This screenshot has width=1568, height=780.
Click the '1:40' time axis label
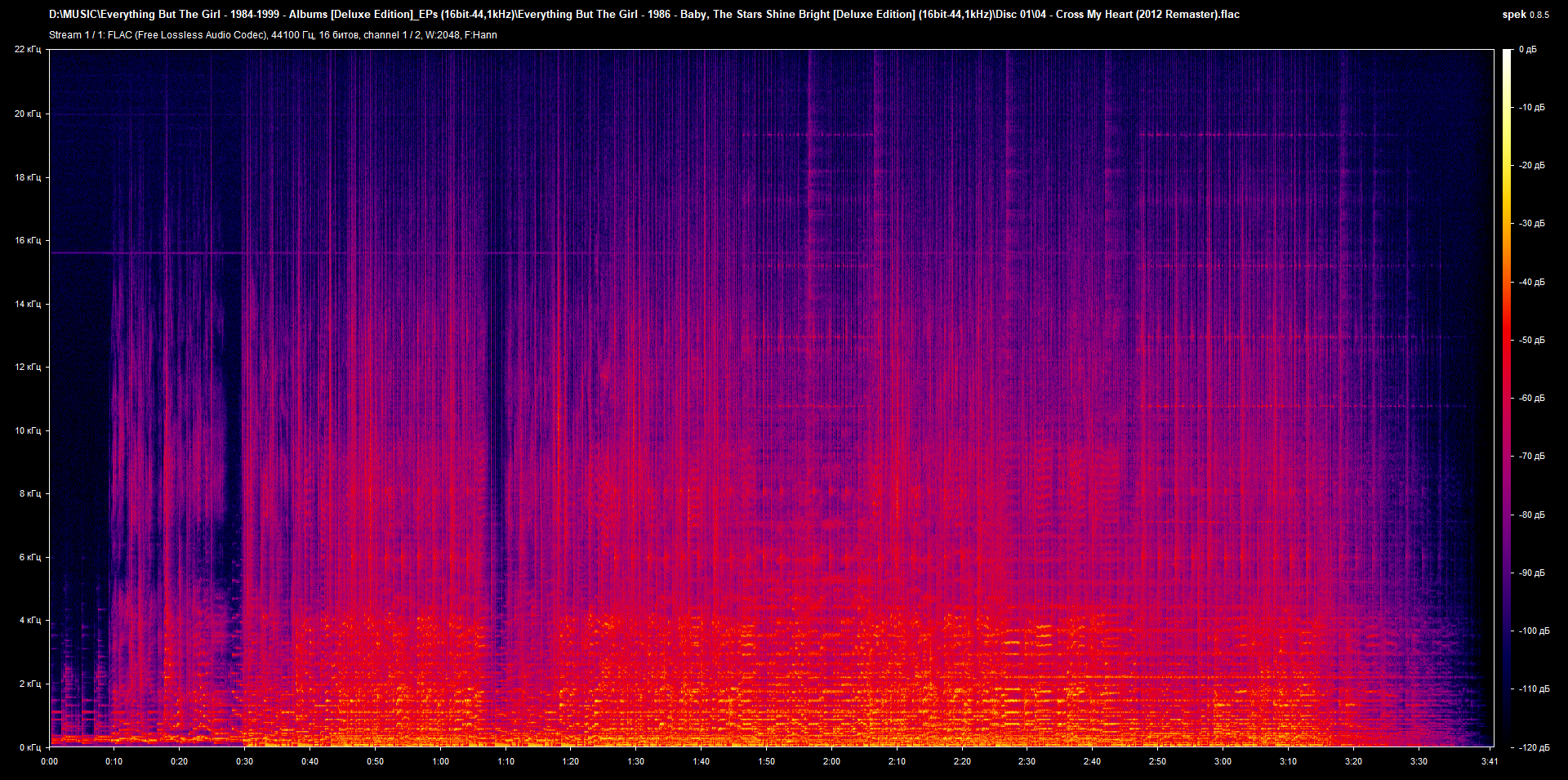[x=701, y=761]
